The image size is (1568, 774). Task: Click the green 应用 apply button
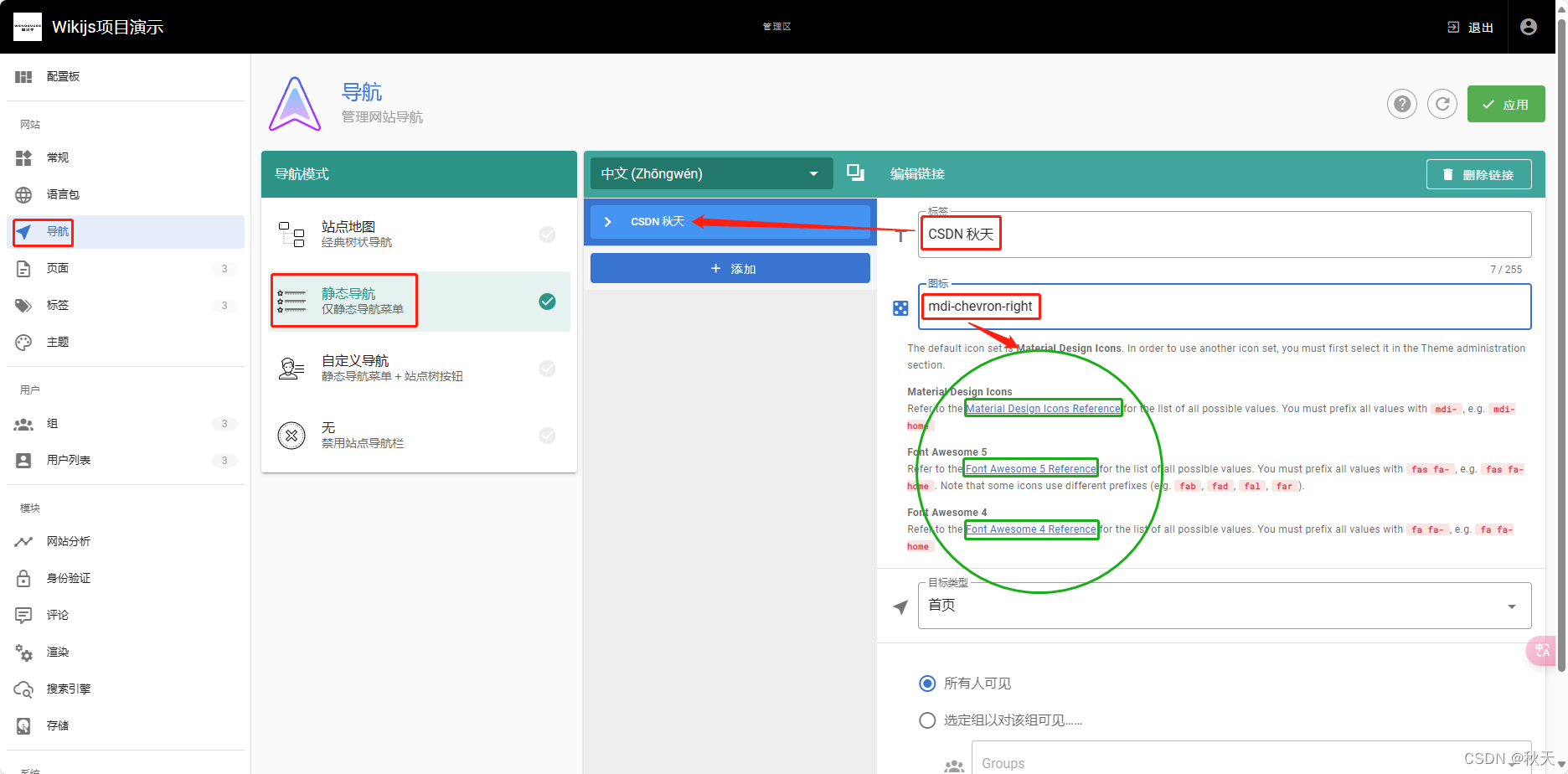[x=1505, y=104]
